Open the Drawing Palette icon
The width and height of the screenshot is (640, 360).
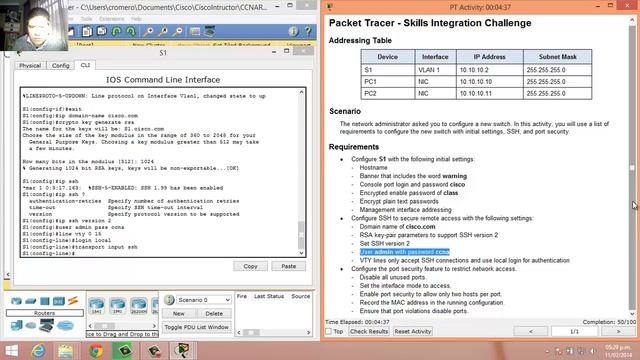pos(195,31)
